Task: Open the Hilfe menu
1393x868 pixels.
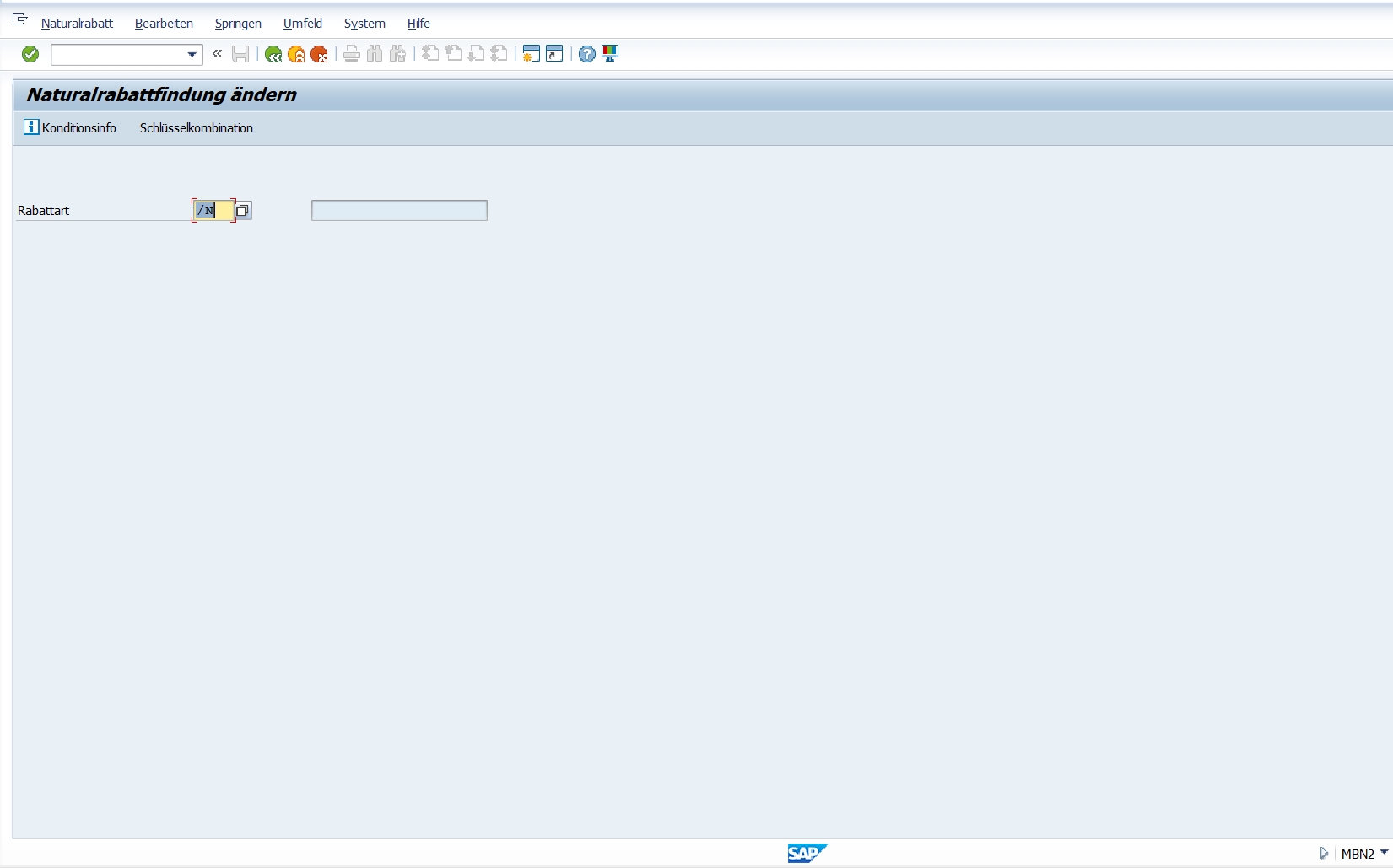Action: [x=418, y=24]
